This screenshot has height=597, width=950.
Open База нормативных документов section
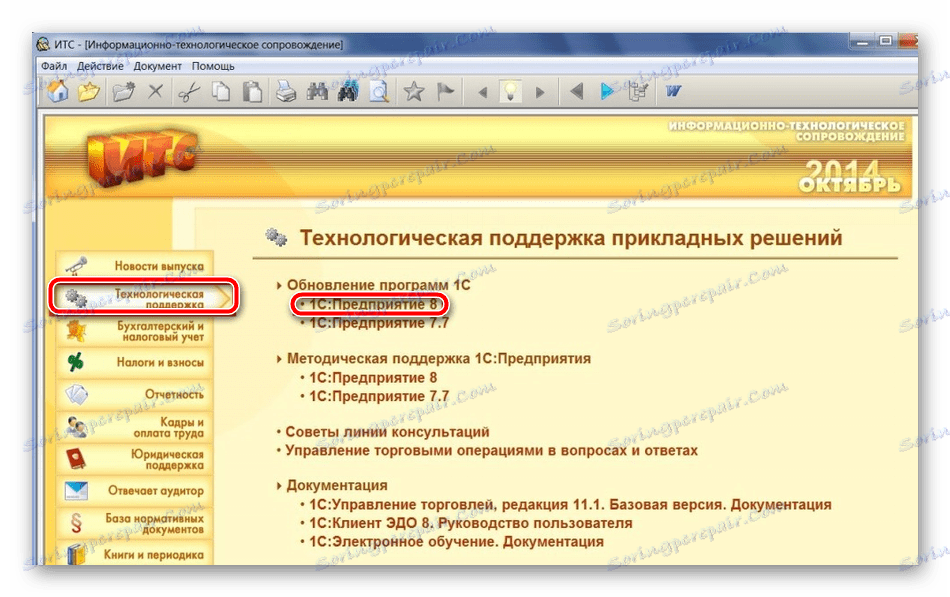pos(135,523)
